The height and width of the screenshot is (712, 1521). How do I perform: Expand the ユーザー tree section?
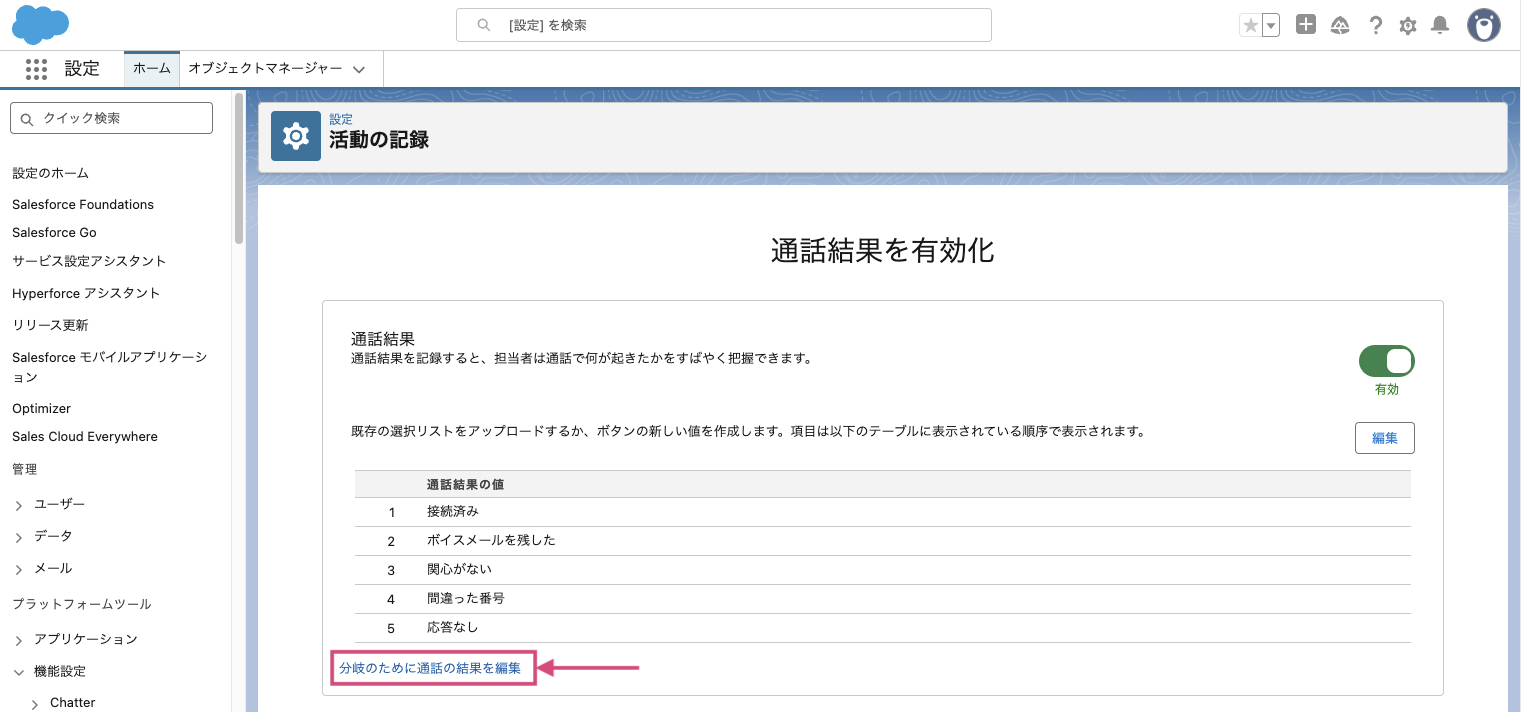pyautogui.click(x=19, y=505)
